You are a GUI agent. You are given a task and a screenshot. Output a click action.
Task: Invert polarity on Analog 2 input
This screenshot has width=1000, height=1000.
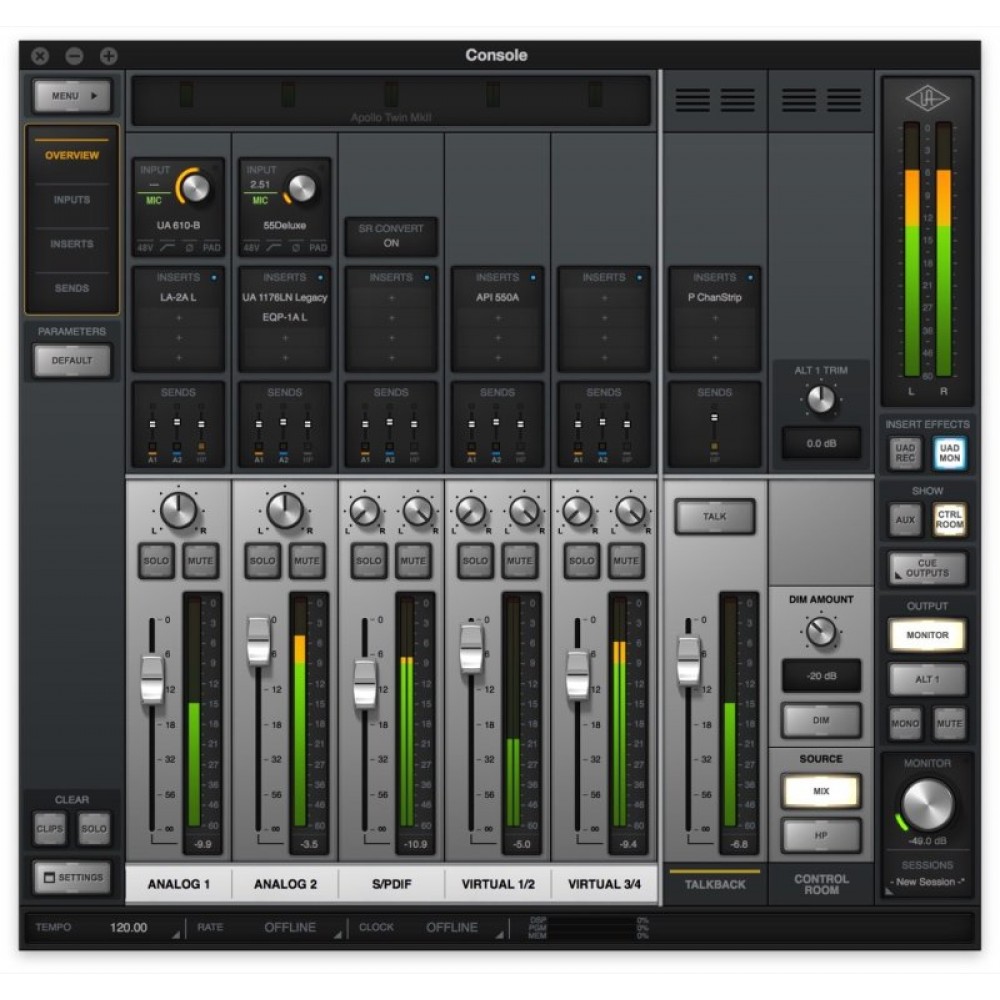[296, 247]
